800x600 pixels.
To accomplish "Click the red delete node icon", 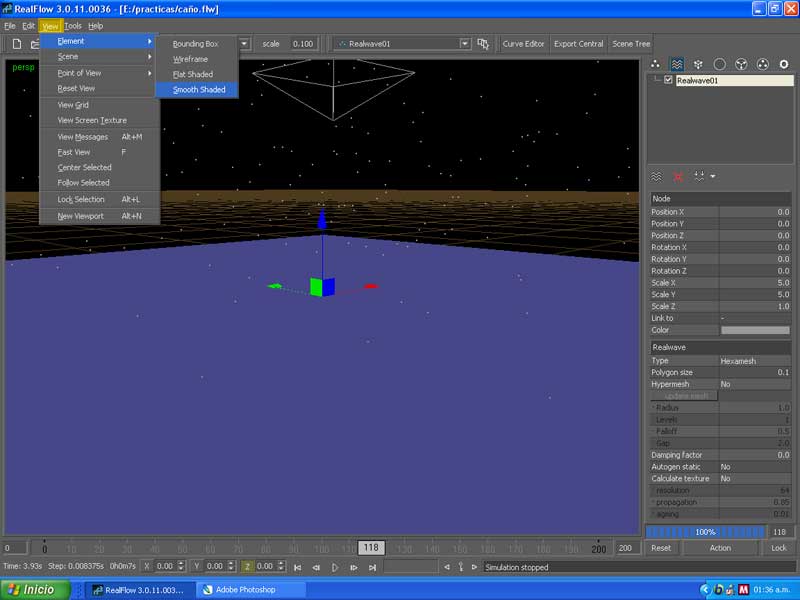I will point(678,177).
